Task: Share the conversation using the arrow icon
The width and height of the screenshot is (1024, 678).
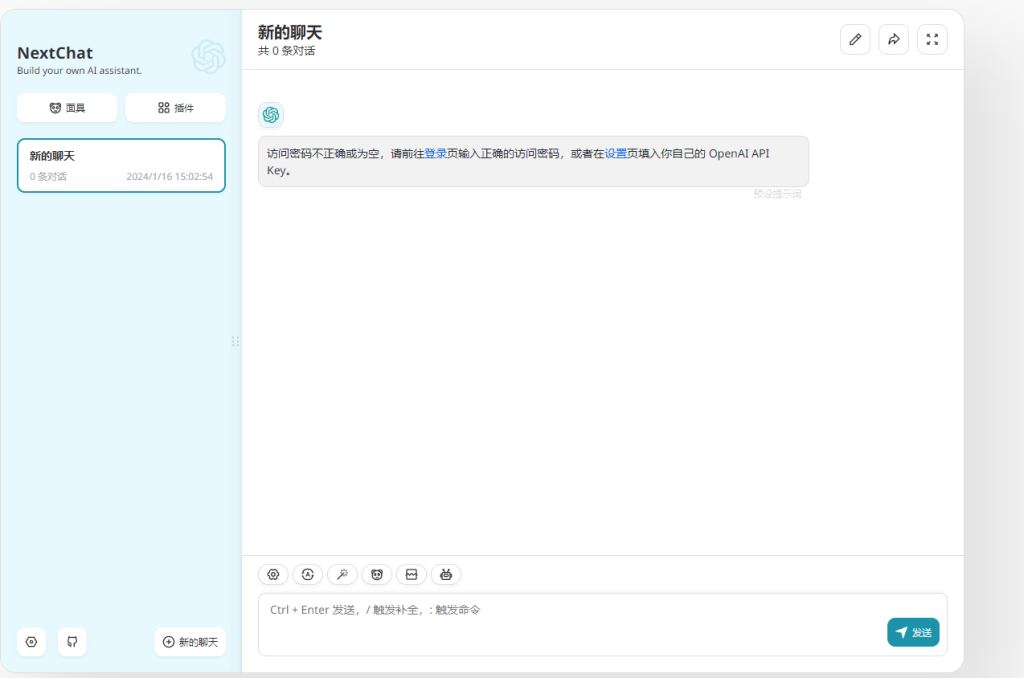Action: (x=894, y=40)
